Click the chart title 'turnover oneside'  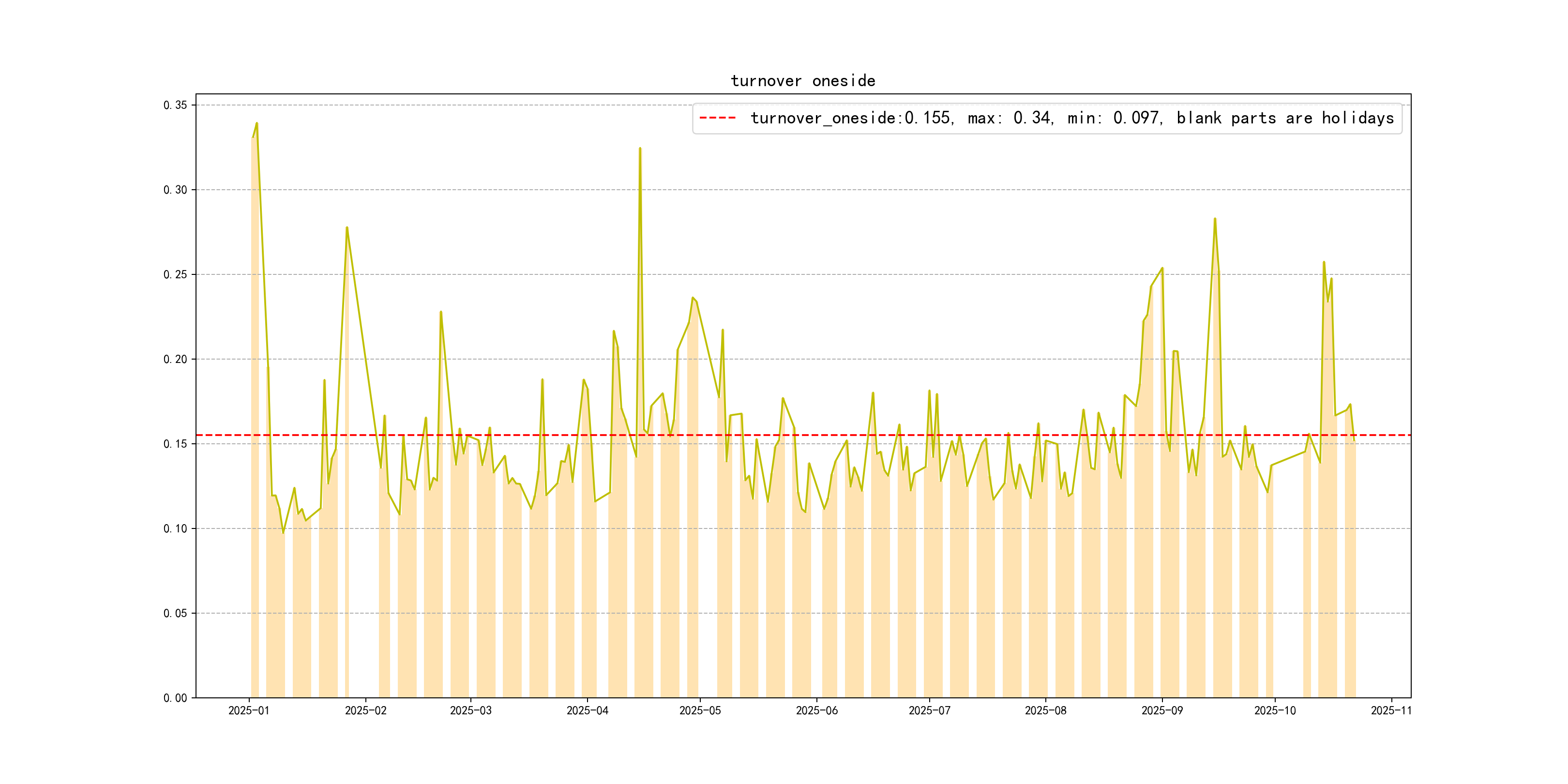pyautogui.click(x=802, y=81)
